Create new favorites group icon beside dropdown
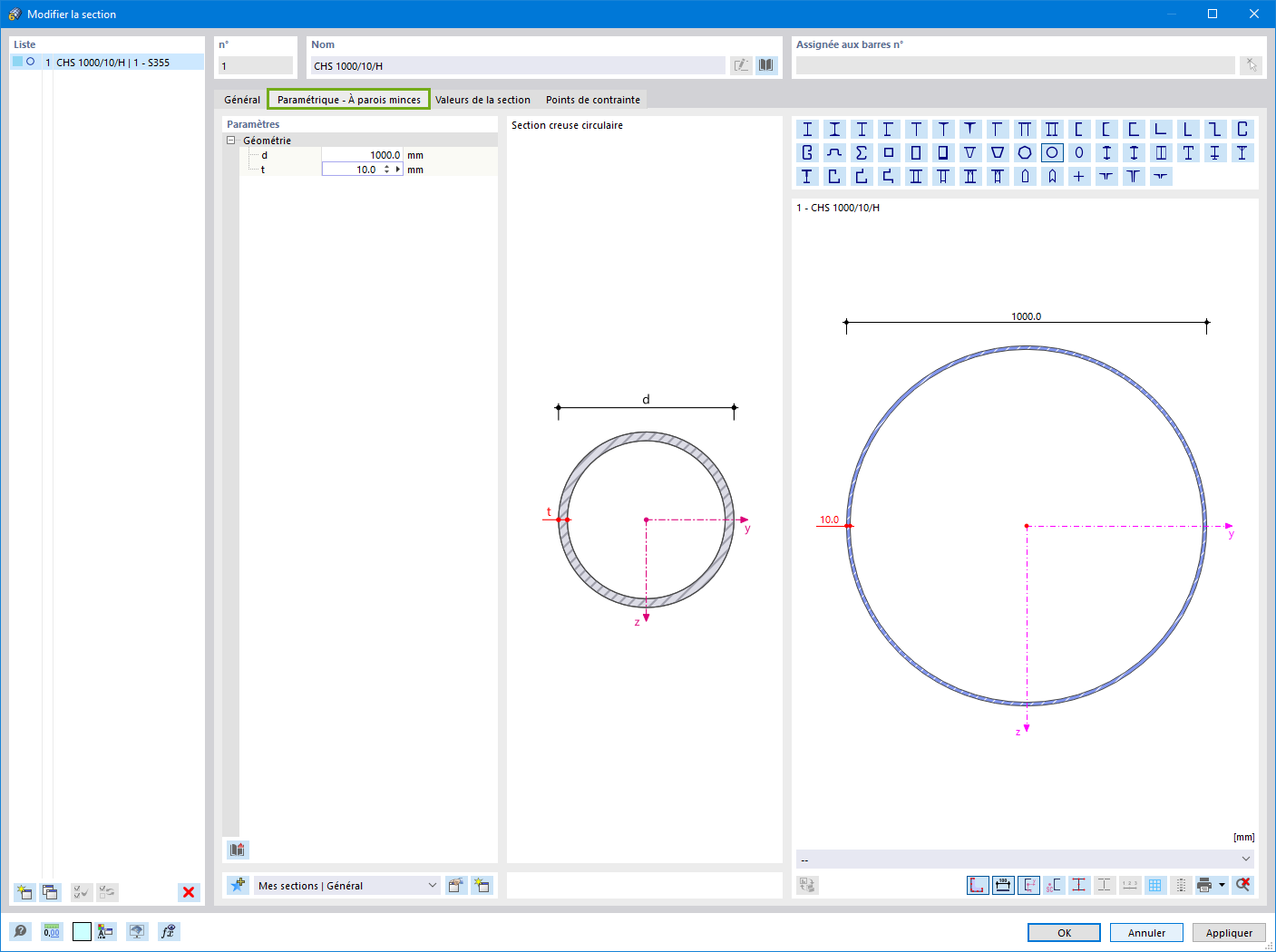Viewport: 1276px width, 952px height. coord(482,886)
